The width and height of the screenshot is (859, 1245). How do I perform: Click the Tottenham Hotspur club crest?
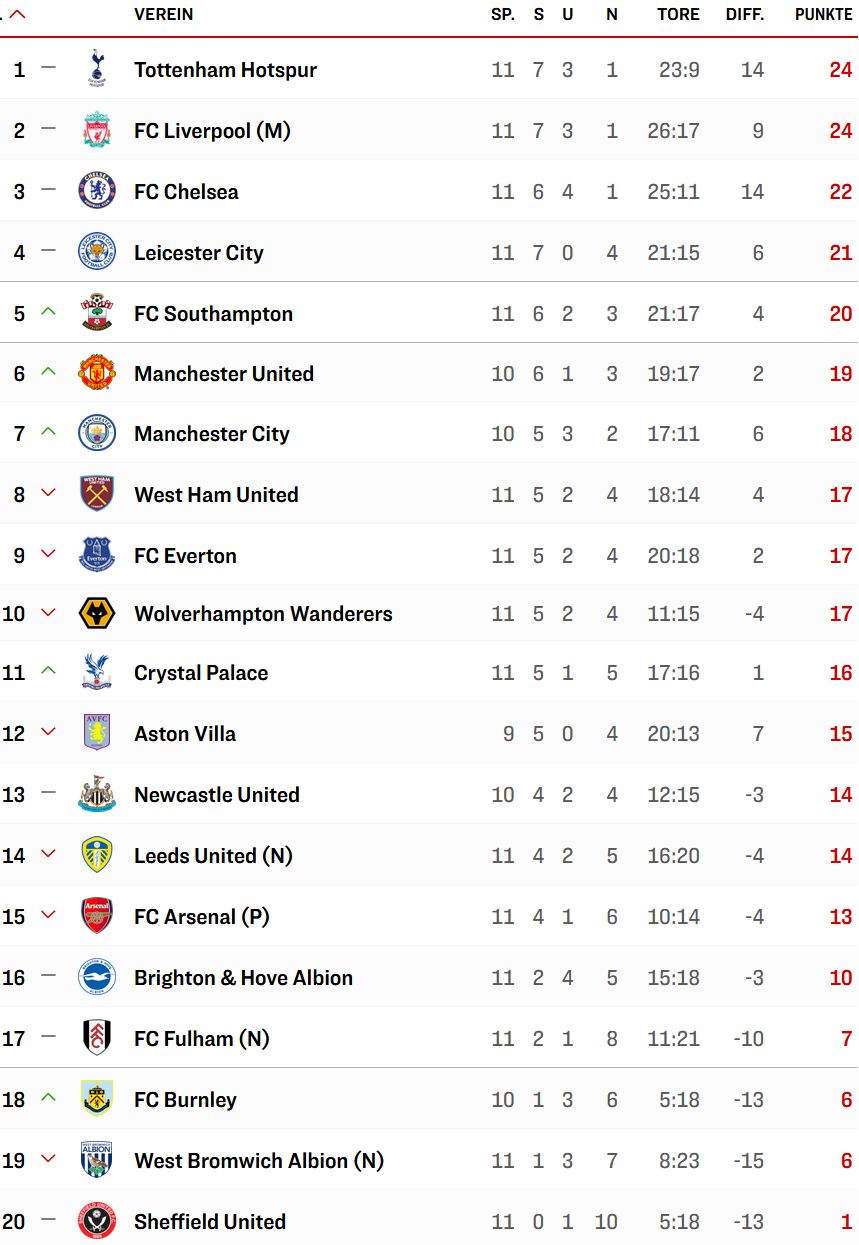click(97, 69)
